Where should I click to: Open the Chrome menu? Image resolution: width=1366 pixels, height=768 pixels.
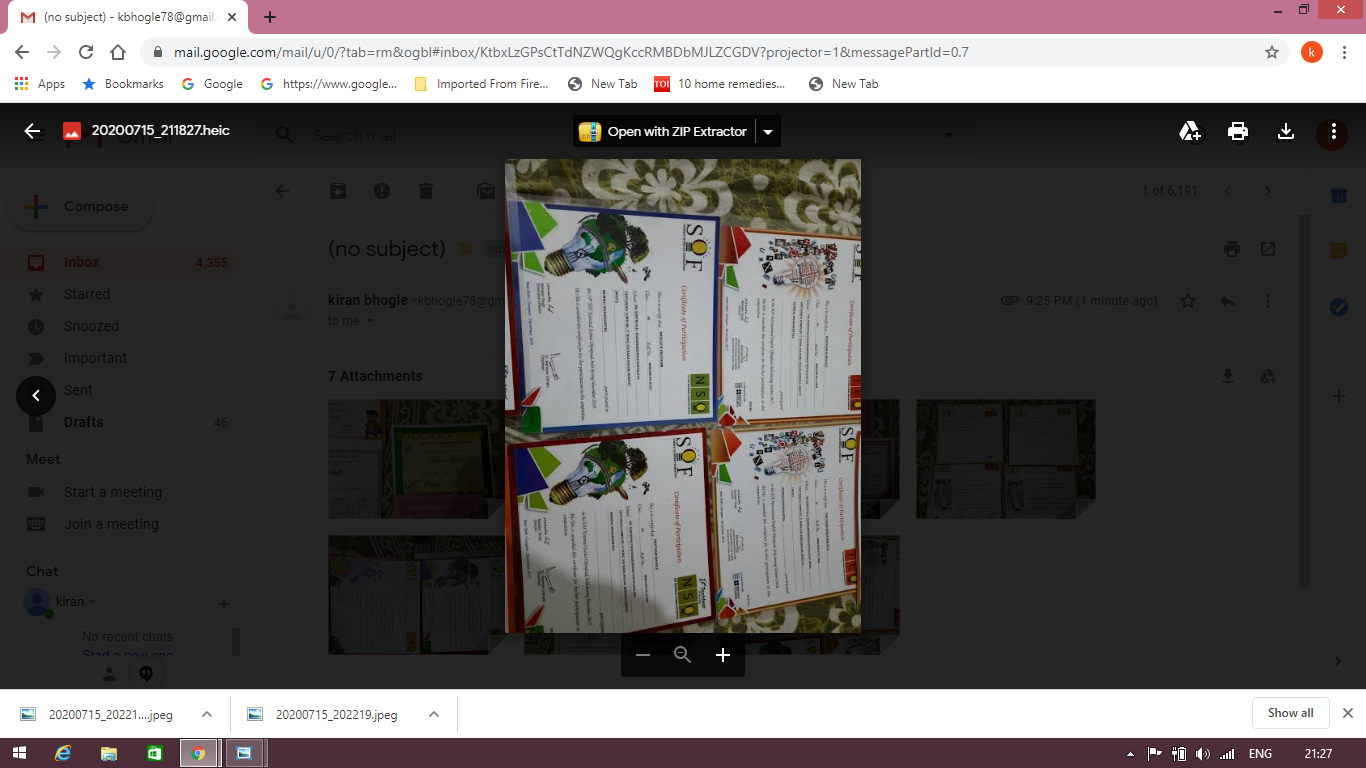(1345, 52)
